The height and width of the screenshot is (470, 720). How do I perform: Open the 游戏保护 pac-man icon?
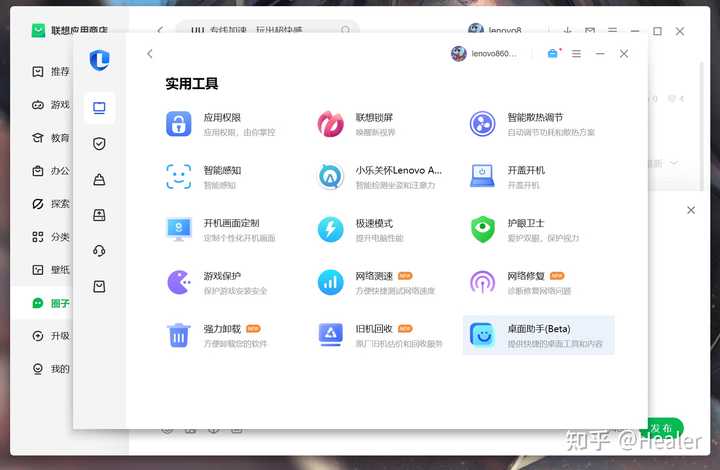click(x=179, y=282)
